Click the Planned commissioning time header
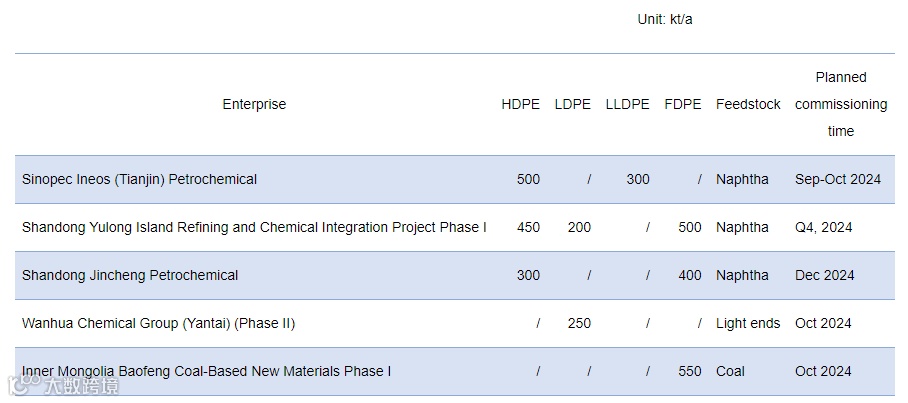The width and height of the screenshot is (908, 403). (x=841, y=104)
